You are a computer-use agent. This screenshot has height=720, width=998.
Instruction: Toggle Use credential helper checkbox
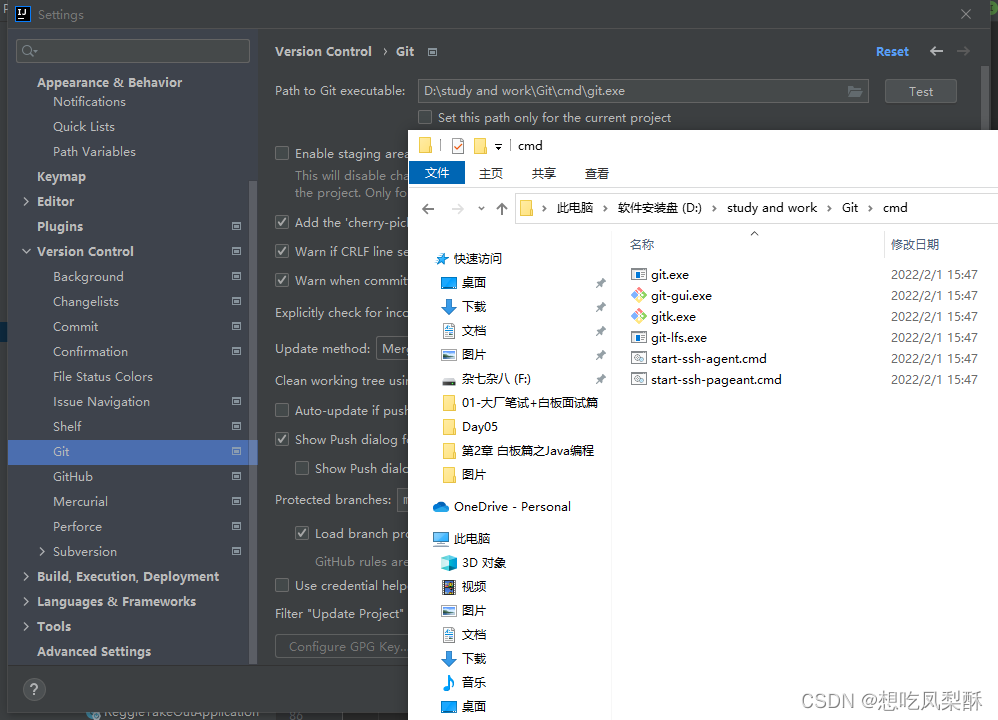point(282,585)
